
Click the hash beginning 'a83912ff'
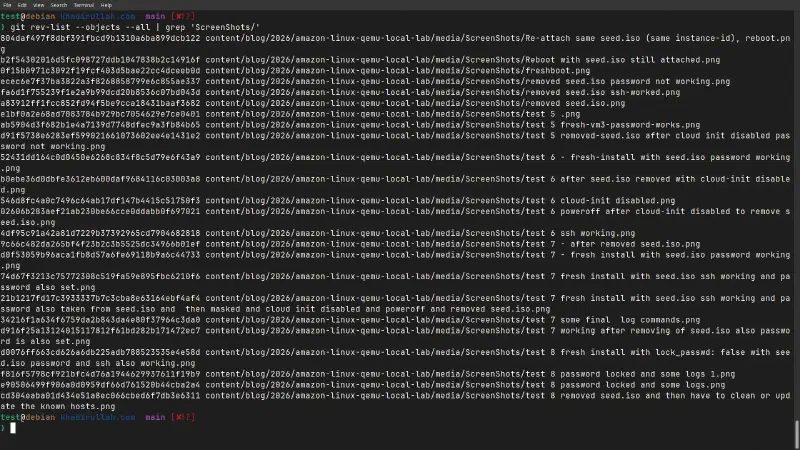click(x=101, y=103)
